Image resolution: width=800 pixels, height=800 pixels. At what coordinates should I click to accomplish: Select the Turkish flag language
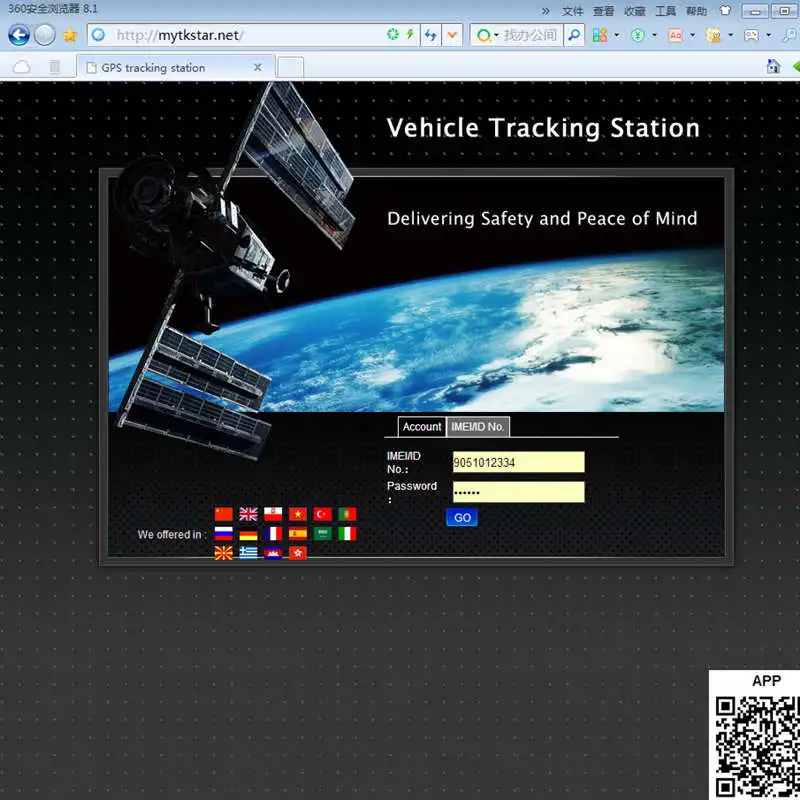(322, 514)
